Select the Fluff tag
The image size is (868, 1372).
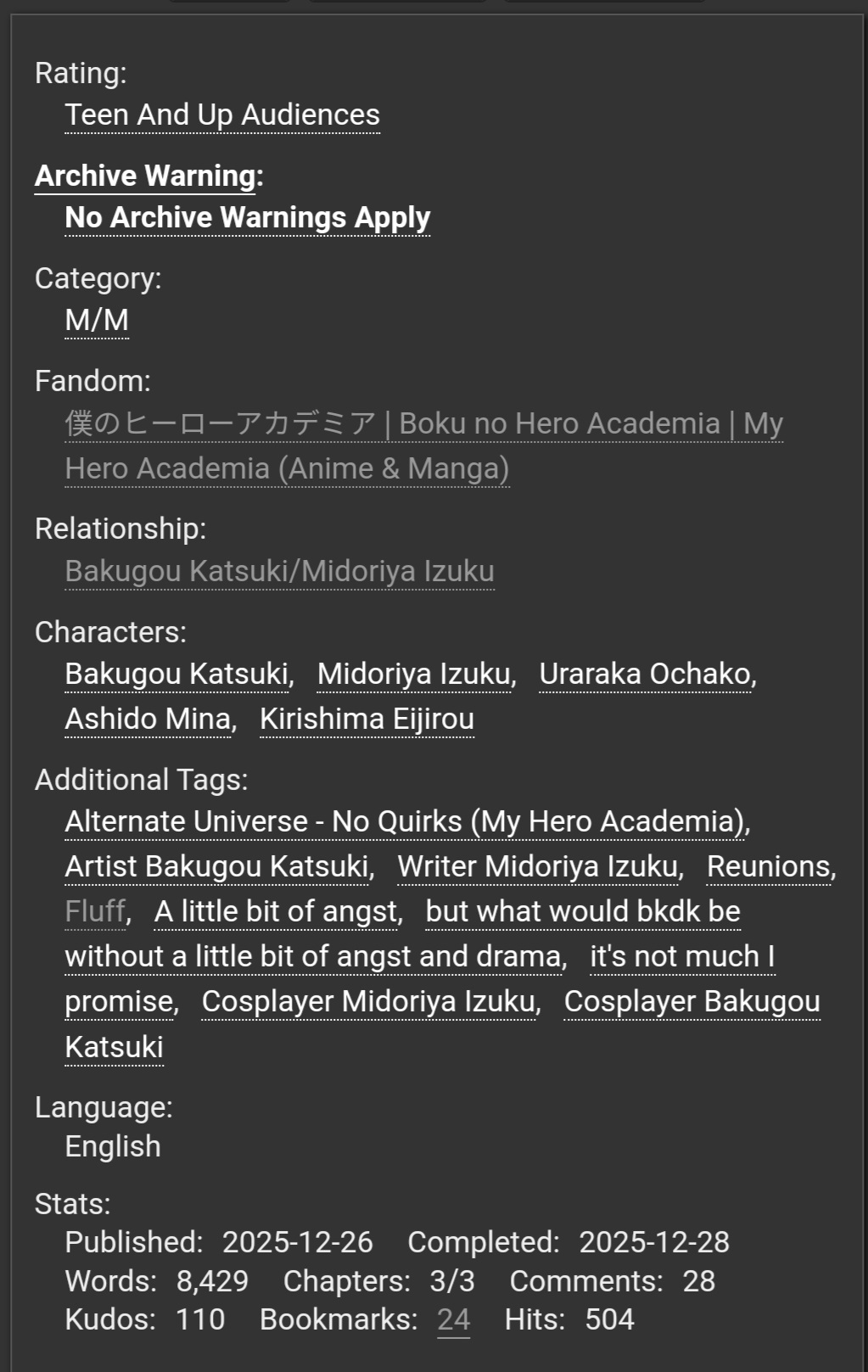pos(95,911)
